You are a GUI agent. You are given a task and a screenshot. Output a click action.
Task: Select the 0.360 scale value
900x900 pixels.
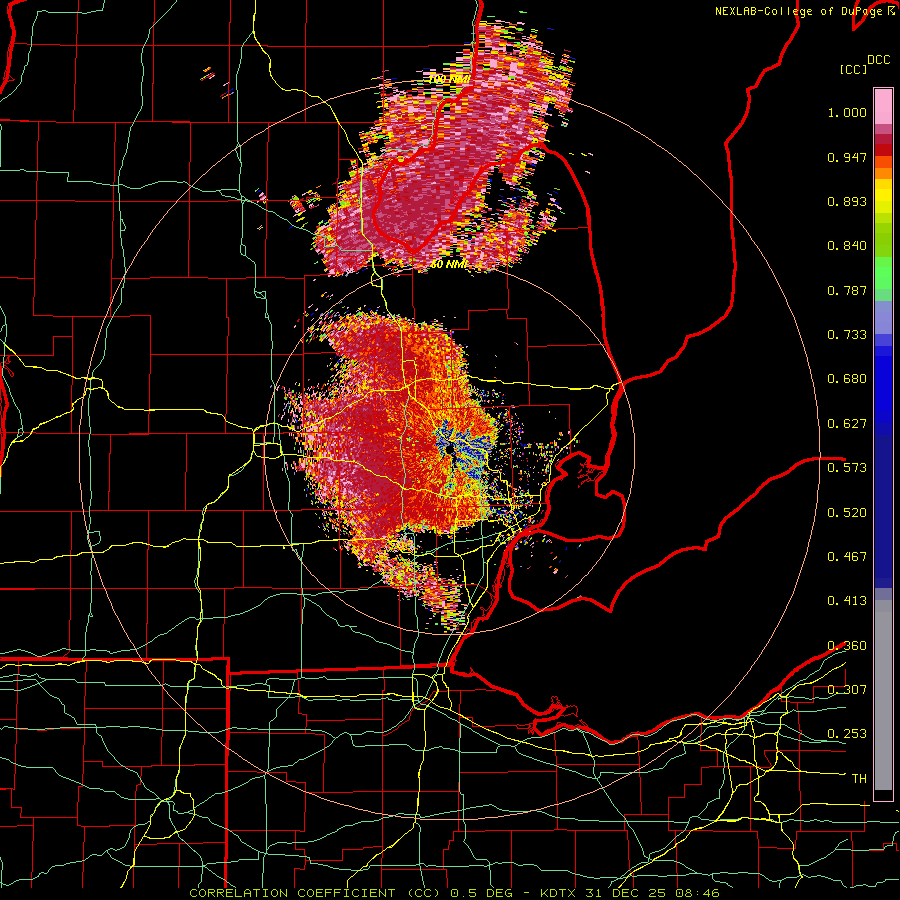pos(847,646)
